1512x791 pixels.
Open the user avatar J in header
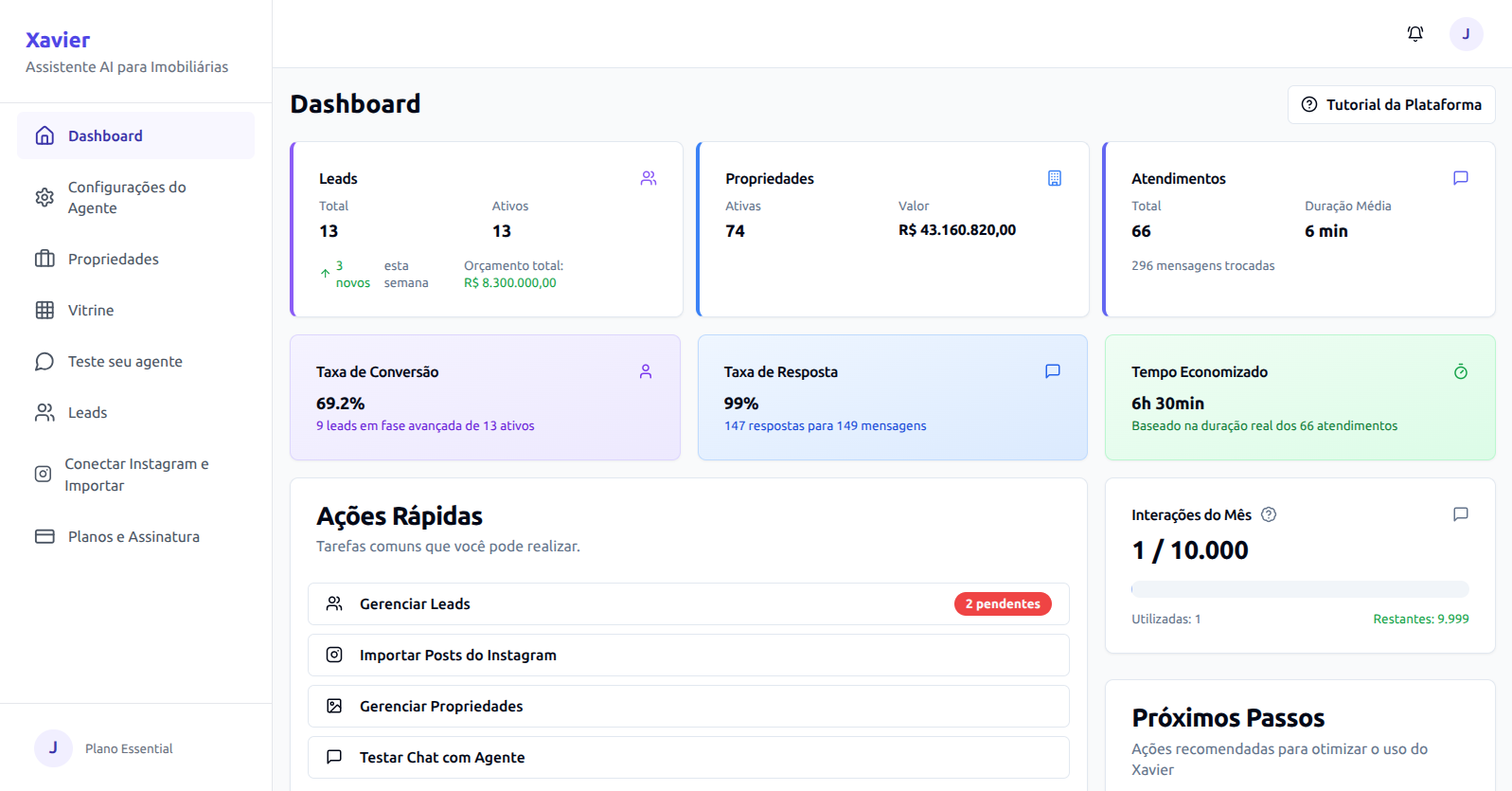[1467, 34]
